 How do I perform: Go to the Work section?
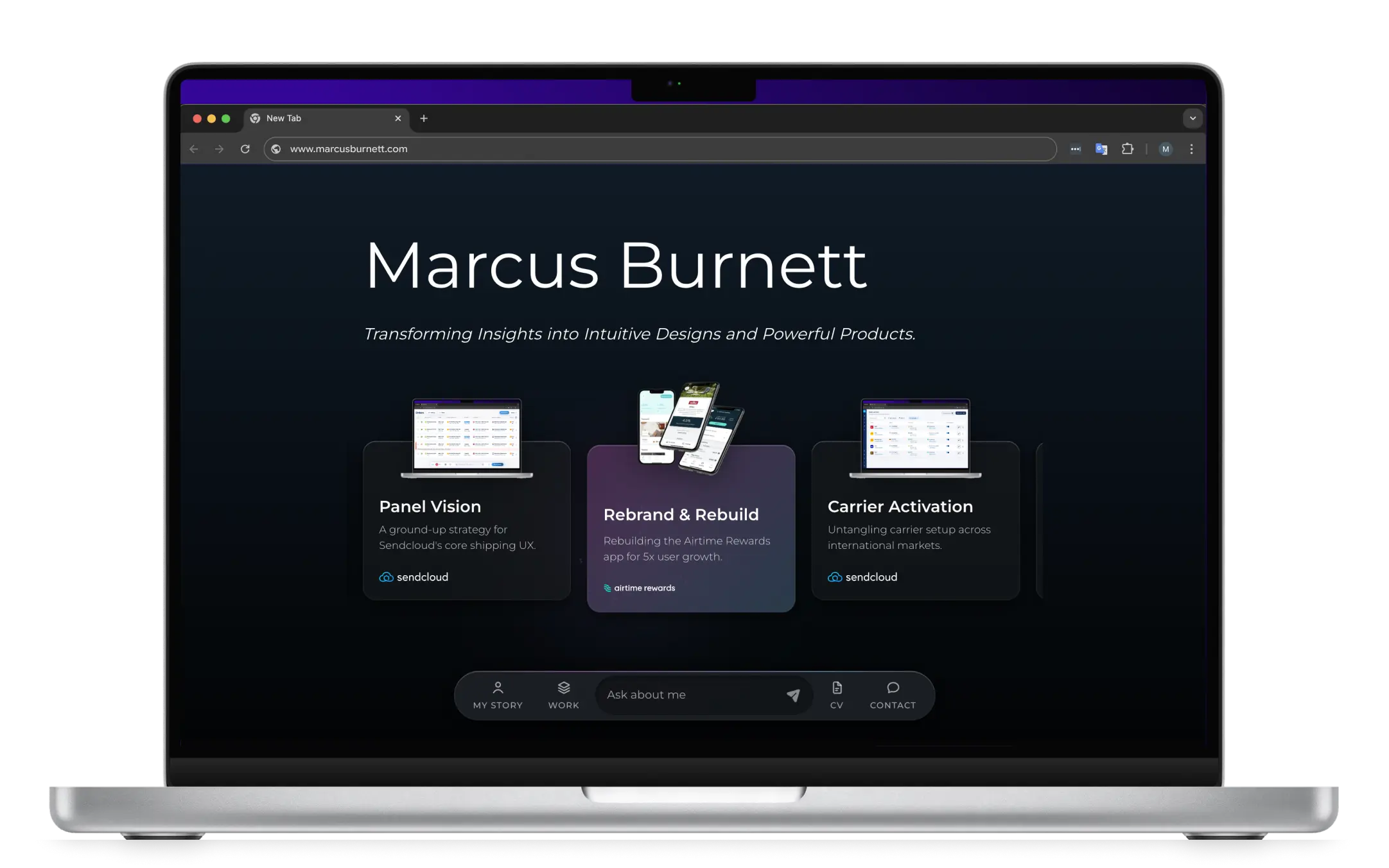[x=563, y=696]
